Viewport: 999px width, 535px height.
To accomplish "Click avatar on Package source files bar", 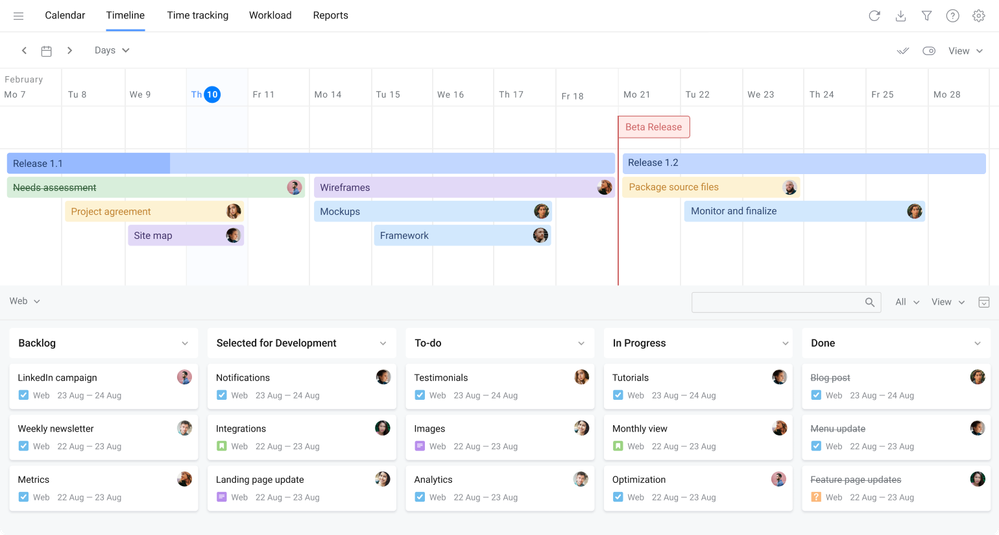I will pos(789,187).
